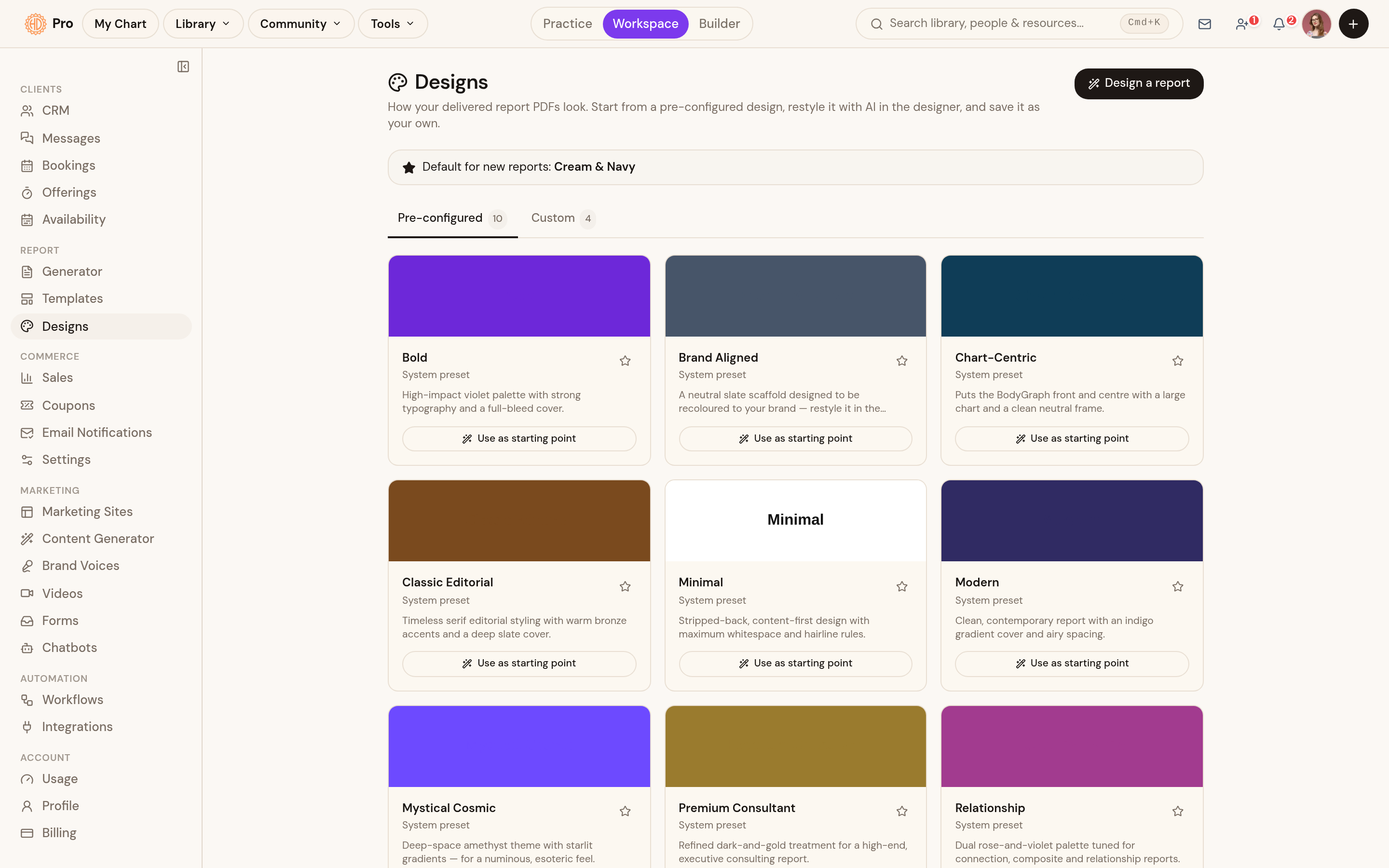The image size is (1389, 868).
Task: Click the Relationship magenta cover
Action: point(1072,746)
